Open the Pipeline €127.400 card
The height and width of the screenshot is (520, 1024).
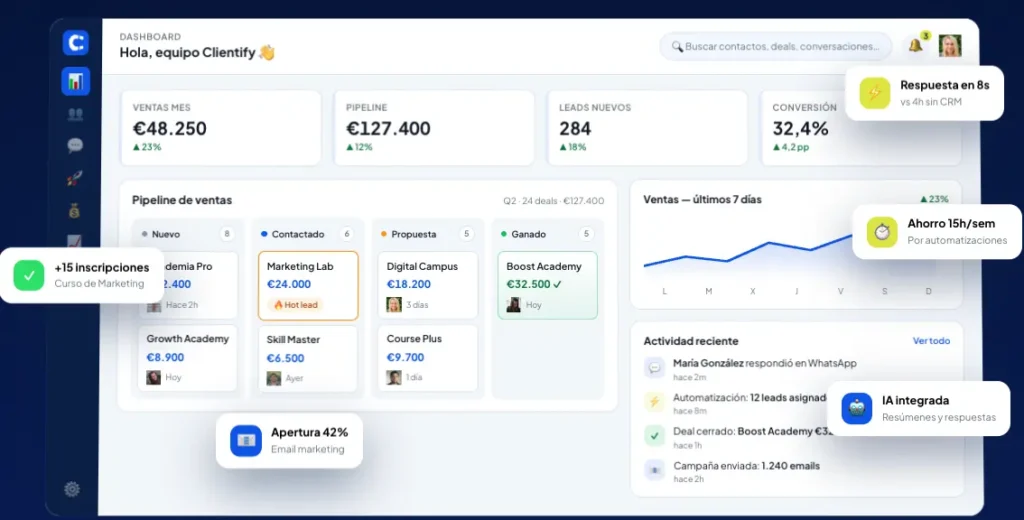point(434,127)
